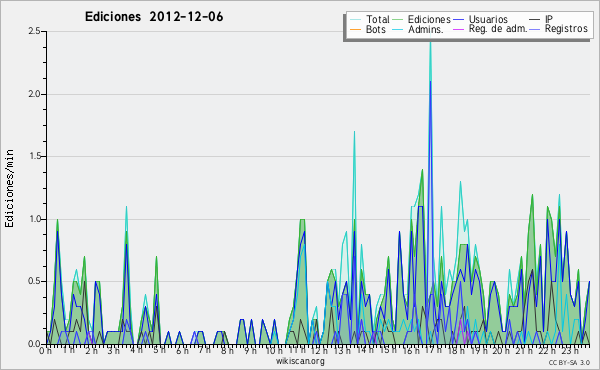
Task: Click the '11 h' x-axis label
Action: 297,350
